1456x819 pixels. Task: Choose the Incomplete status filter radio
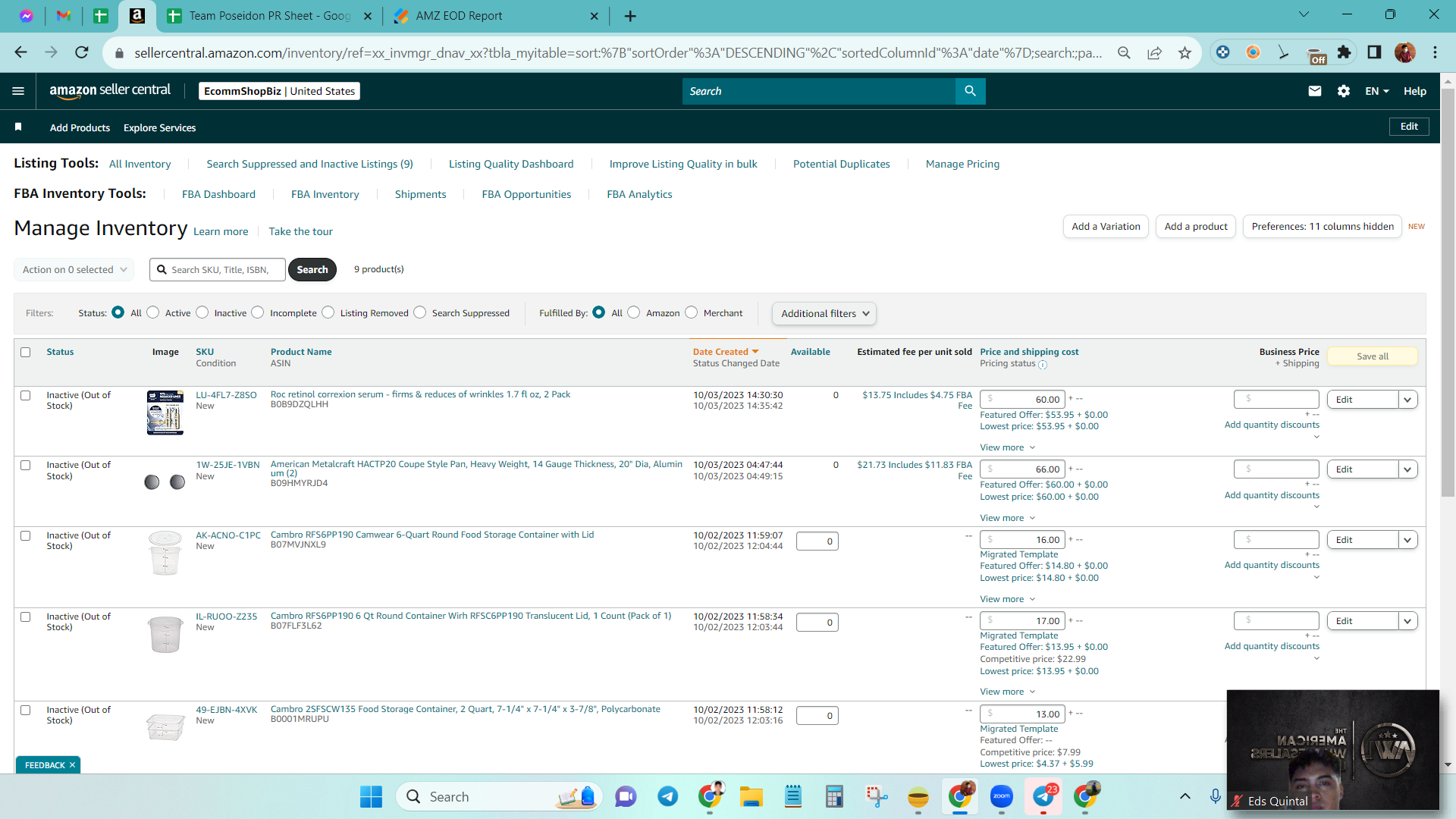[x=258, y=312]
